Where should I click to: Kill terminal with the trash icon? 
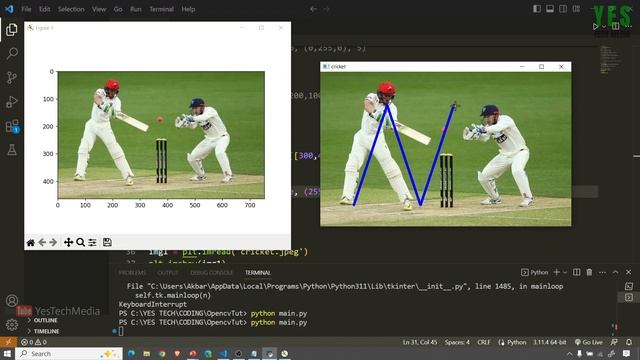coord(589,272)
